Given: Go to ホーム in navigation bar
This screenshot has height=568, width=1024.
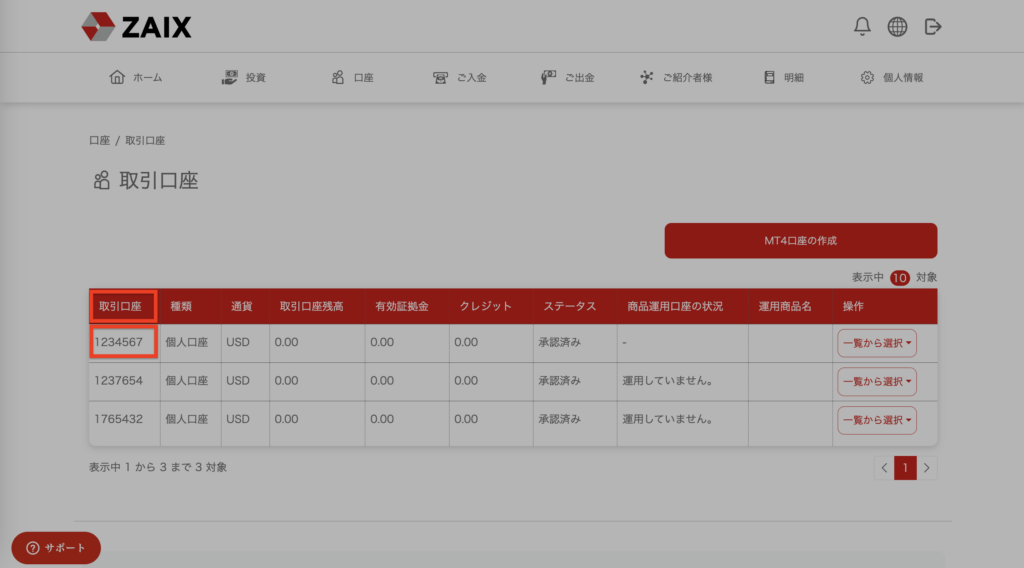Looking at the screenshot, I should pyautogui.click(x=135, y=78).
